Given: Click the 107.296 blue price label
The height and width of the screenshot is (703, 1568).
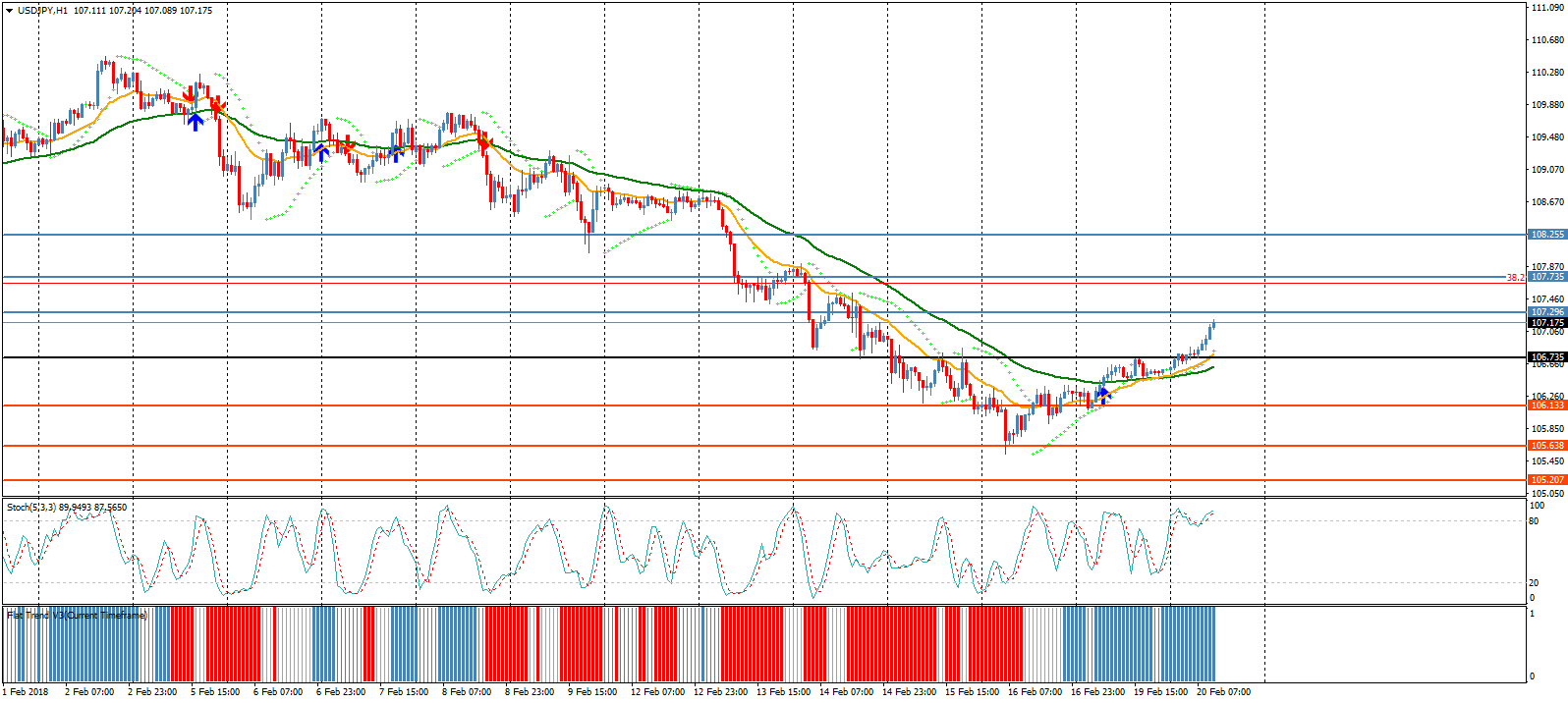Looking at the screenshot, I should point(1546,312).
